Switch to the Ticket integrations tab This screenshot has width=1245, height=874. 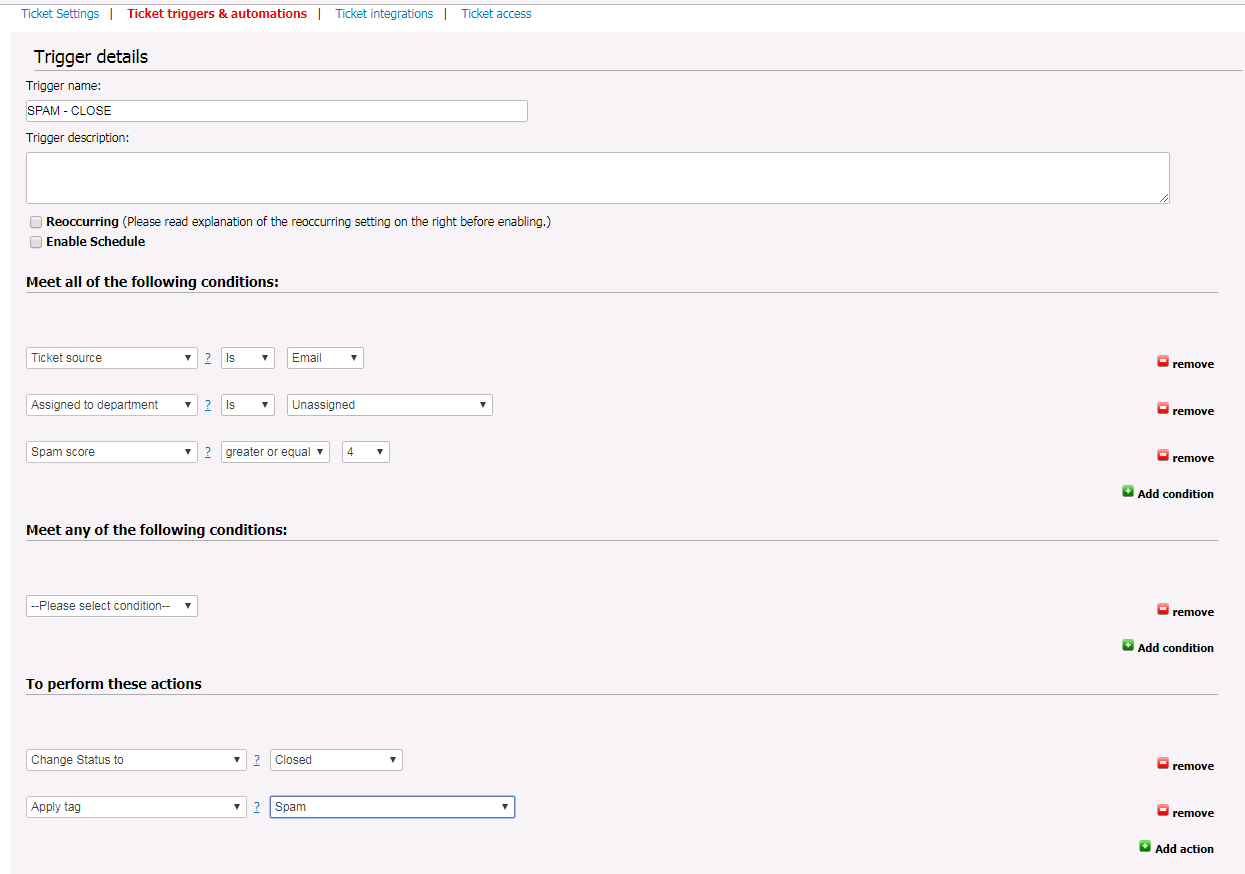pyautogui.click(x=384, y=13)
